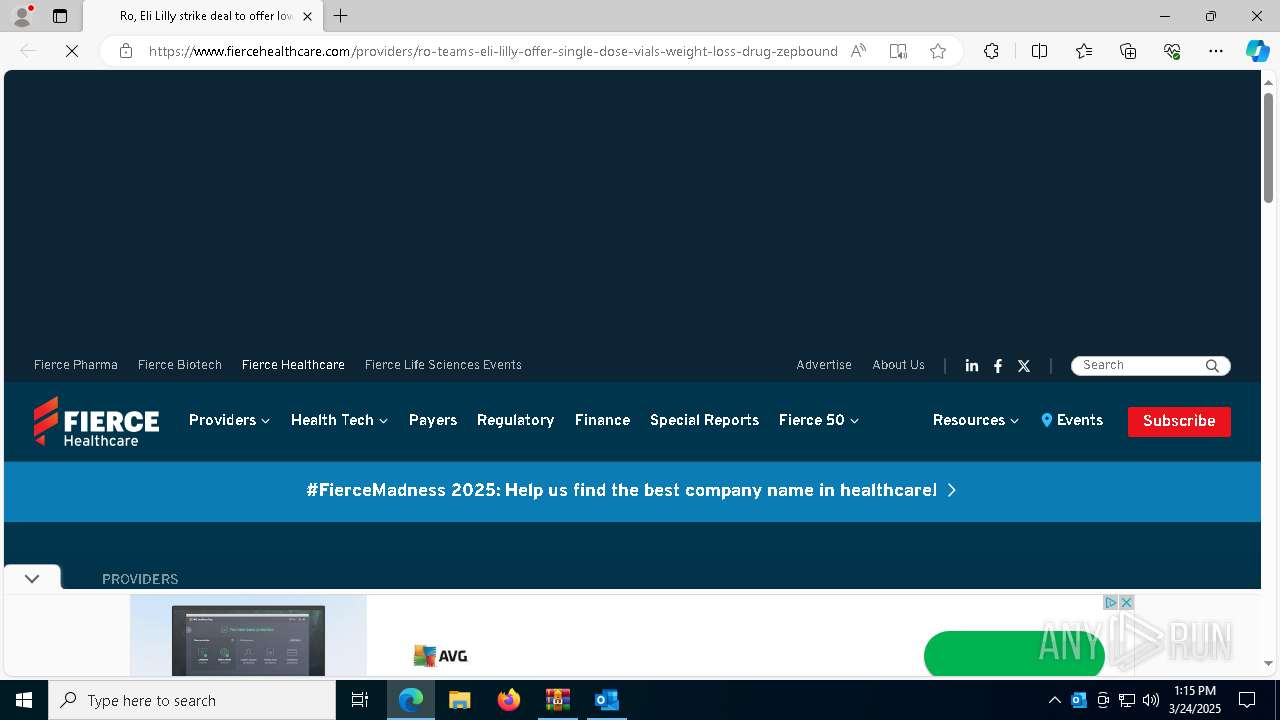Viewport: 1280px width, 720px height.
Task: Open File Explorer from taskbar
Action: tap(460, 700)
